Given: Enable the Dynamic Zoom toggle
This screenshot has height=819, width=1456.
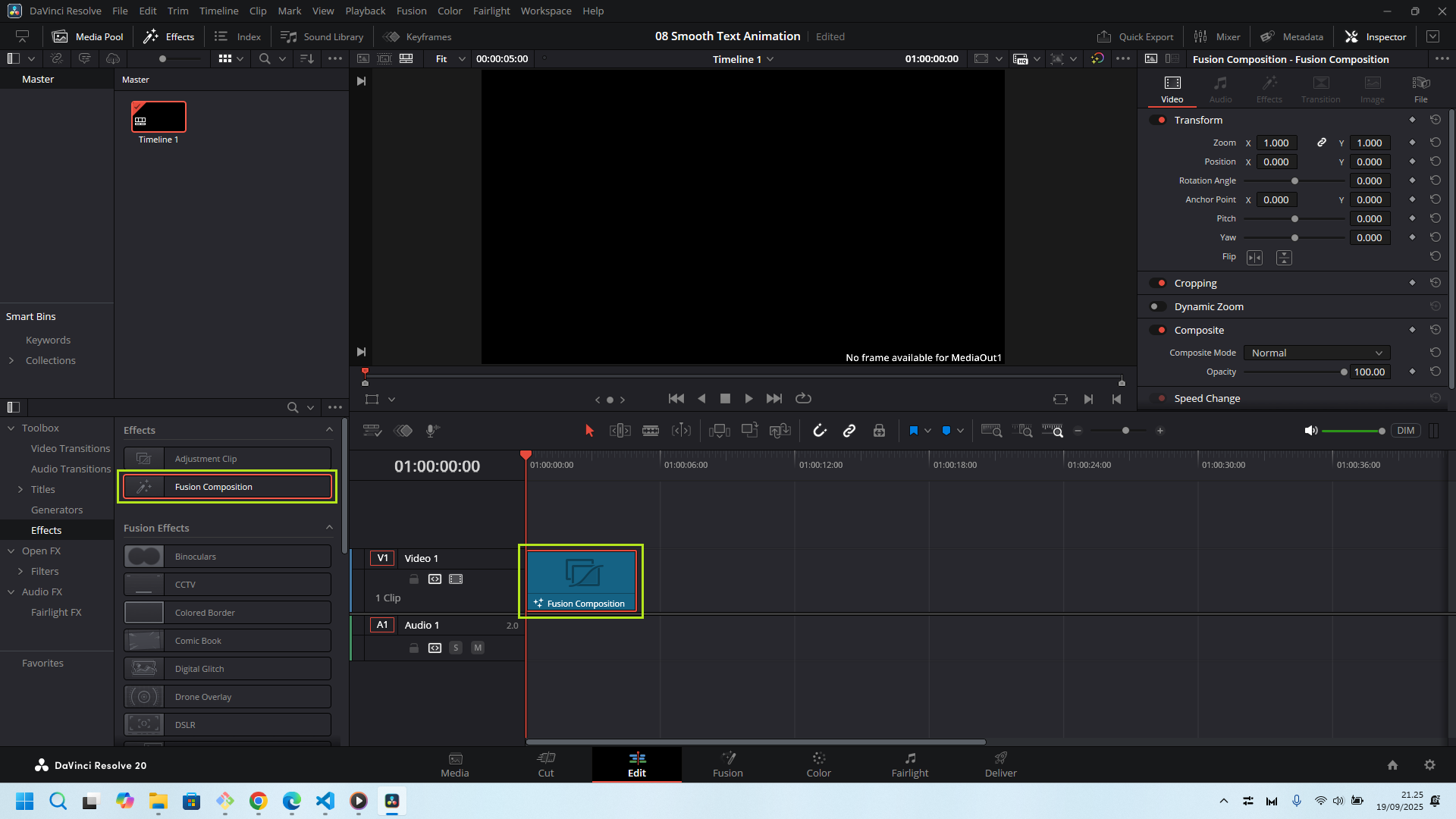Looking at the screenshot, I should (1157, 306).
